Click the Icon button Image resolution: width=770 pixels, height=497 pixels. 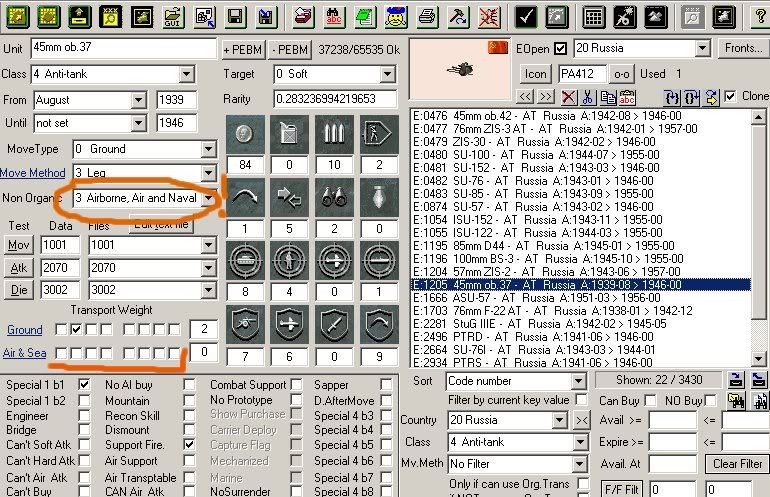click(535, 74)
